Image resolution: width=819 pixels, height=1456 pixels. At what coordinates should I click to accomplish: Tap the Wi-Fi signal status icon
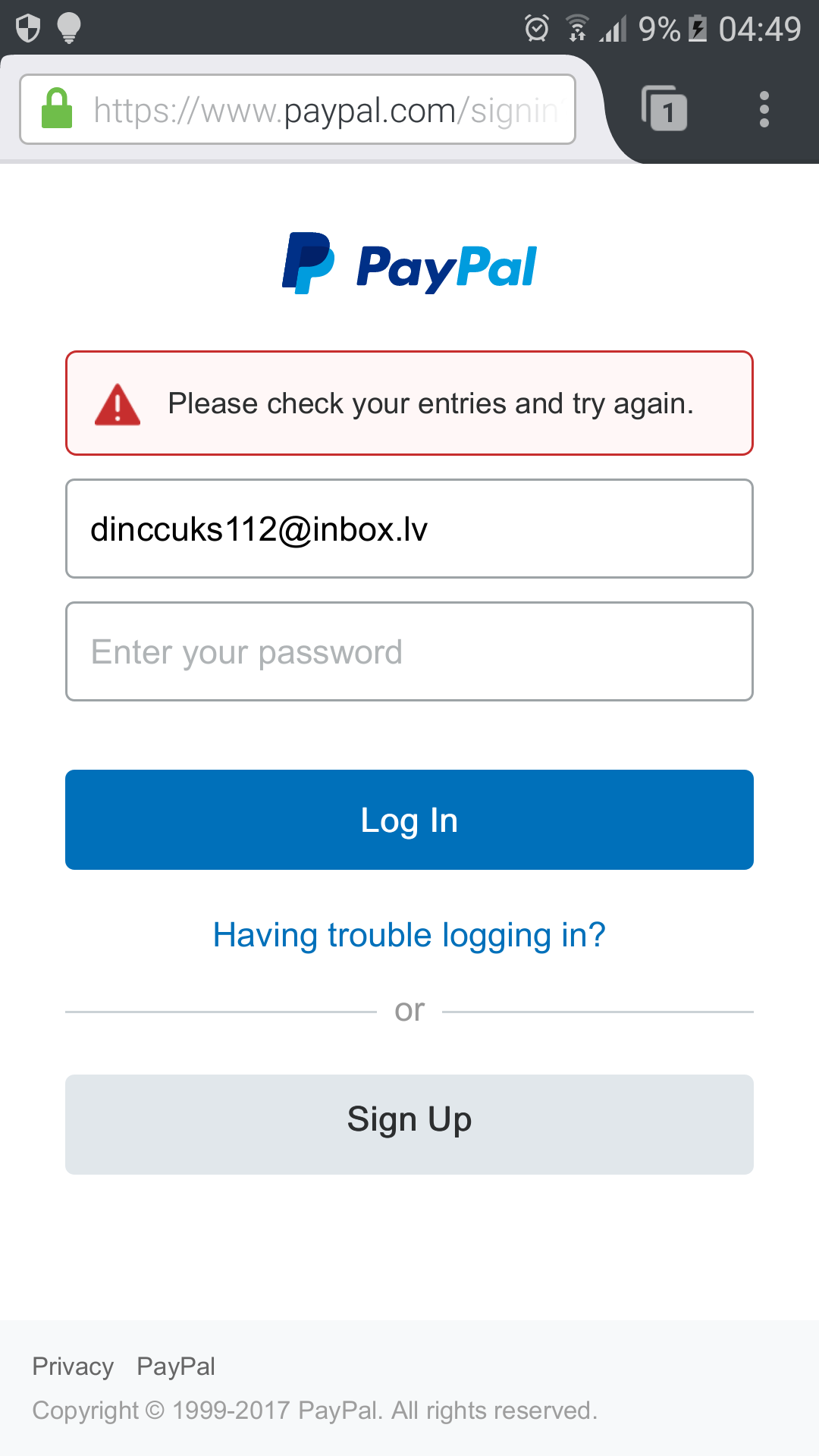coord(577,29)
